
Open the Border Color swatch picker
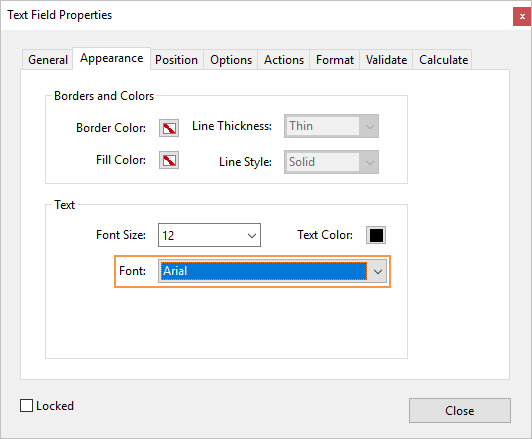click(169, 128)
